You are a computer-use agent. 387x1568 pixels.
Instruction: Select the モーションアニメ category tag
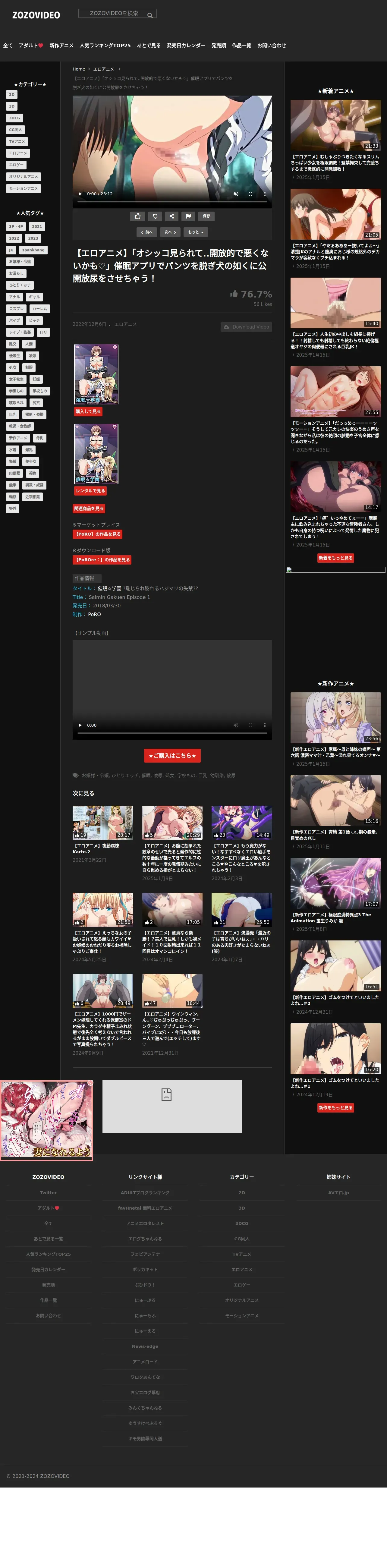point(24,189)
